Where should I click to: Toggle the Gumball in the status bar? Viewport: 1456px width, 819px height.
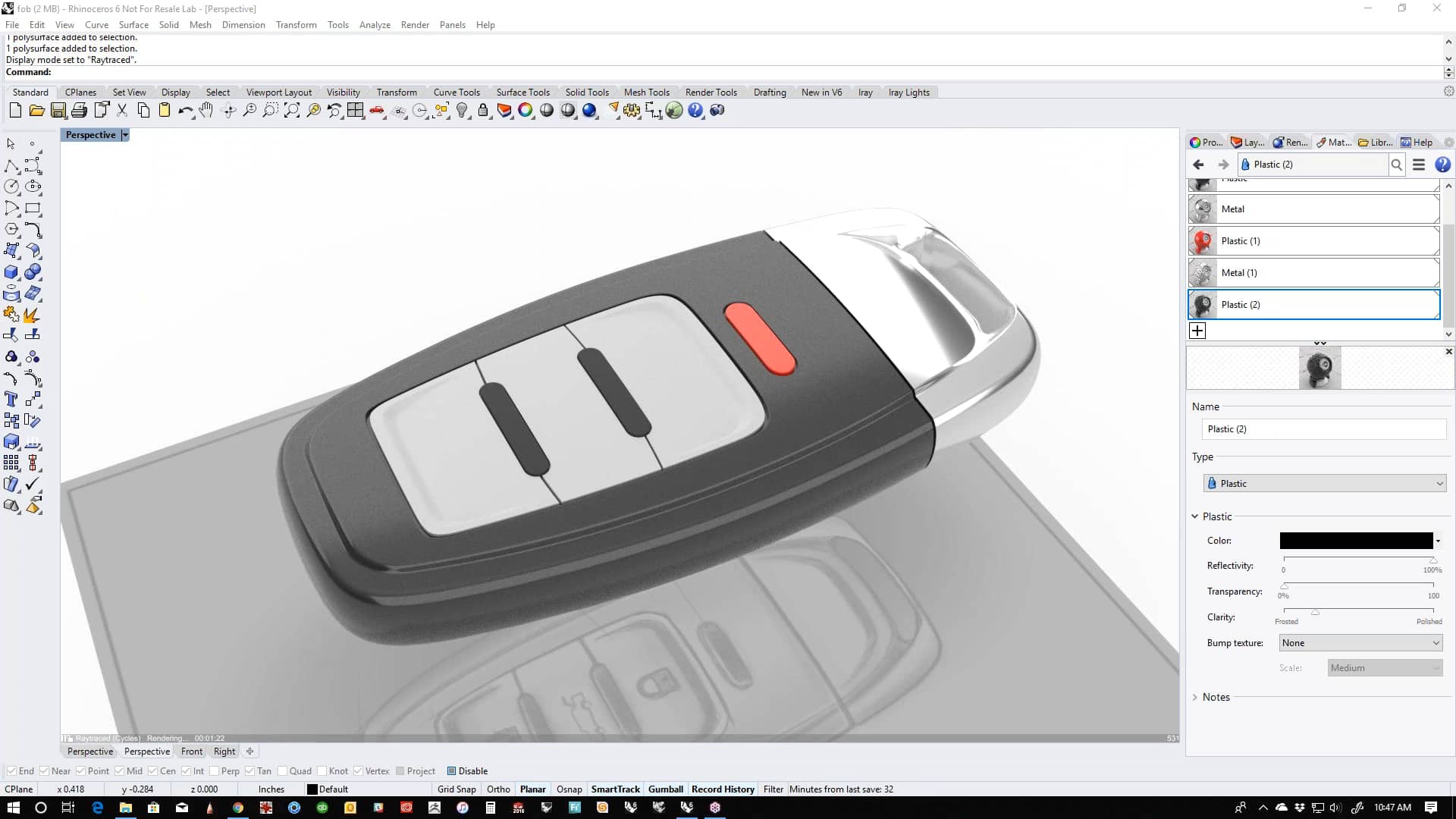pos(665,789)
